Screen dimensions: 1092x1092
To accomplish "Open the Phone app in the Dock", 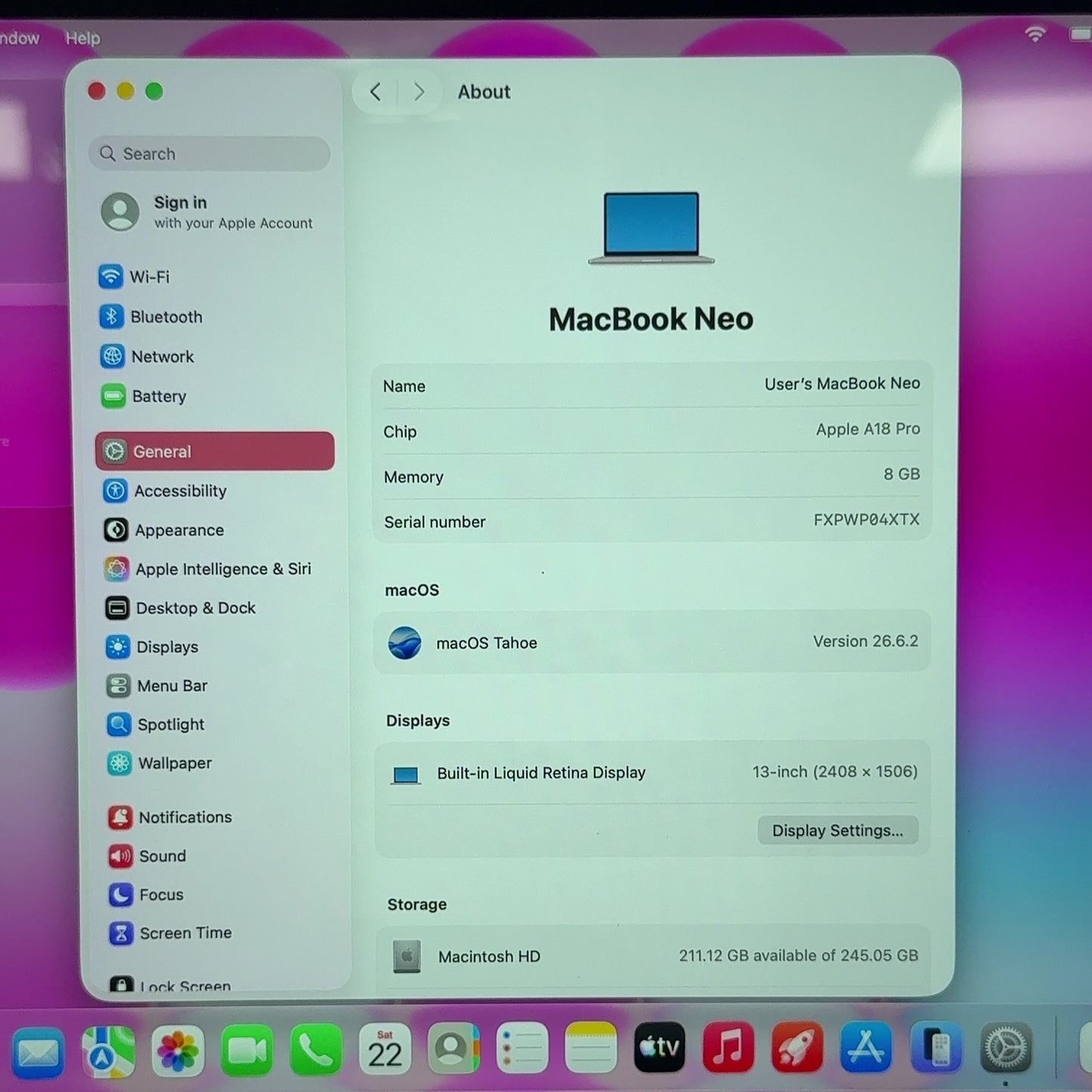I will tap(315, 1050).
